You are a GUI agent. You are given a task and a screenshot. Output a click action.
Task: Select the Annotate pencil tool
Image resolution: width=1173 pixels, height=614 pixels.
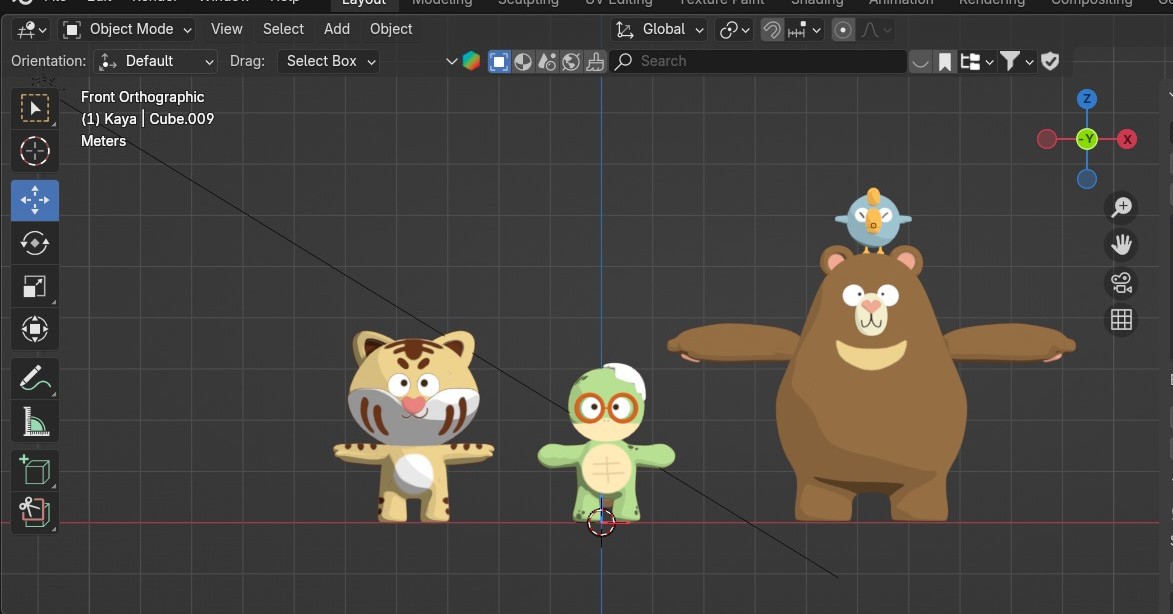pos(34,378)
